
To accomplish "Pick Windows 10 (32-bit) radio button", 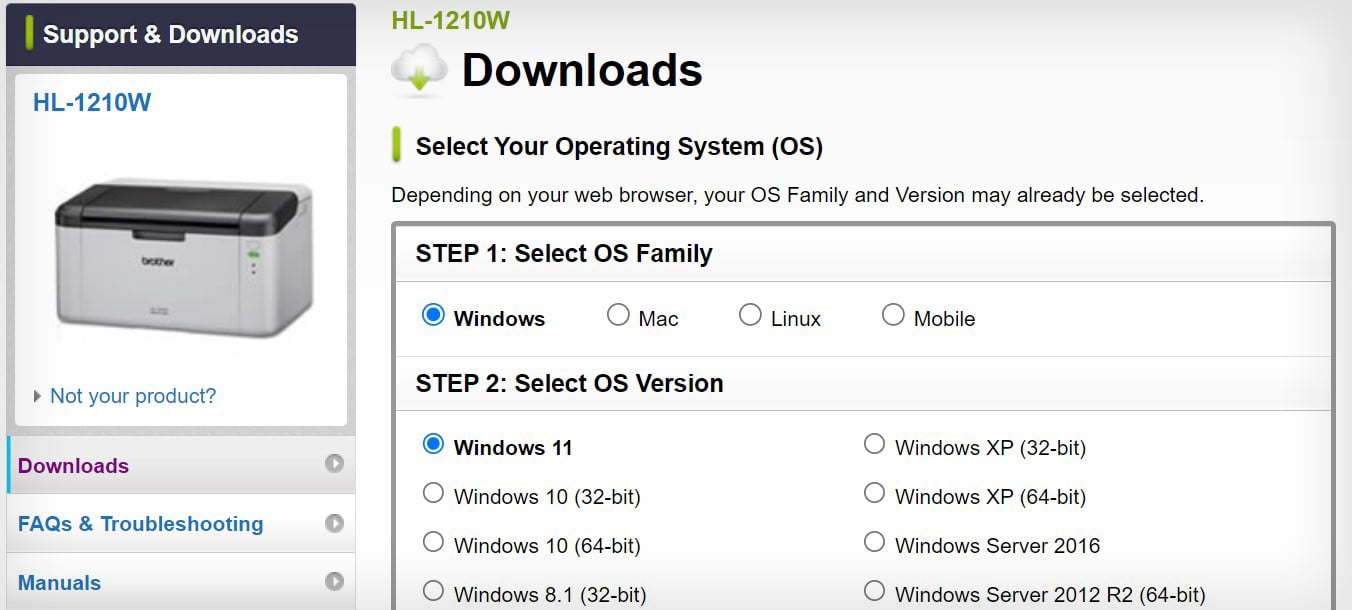I will pos(433,493).
